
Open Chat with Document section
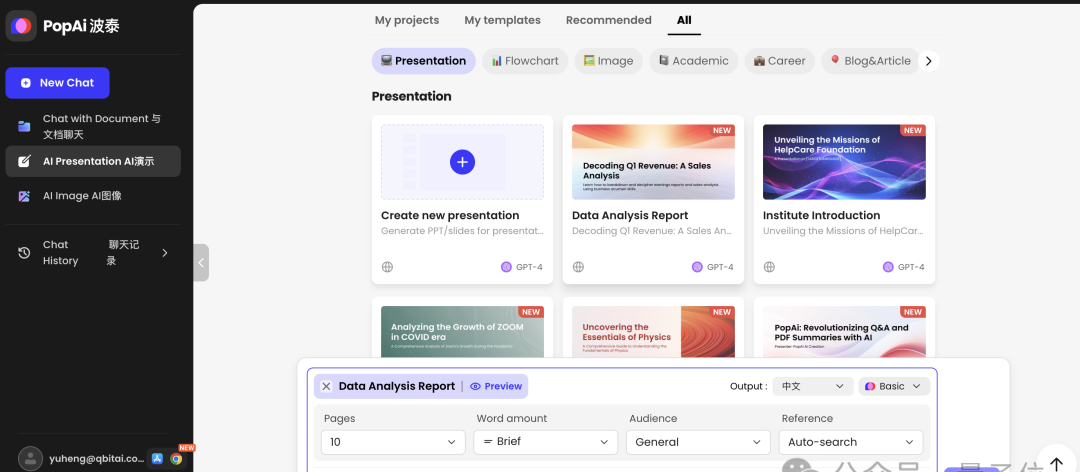click(93, 127)
